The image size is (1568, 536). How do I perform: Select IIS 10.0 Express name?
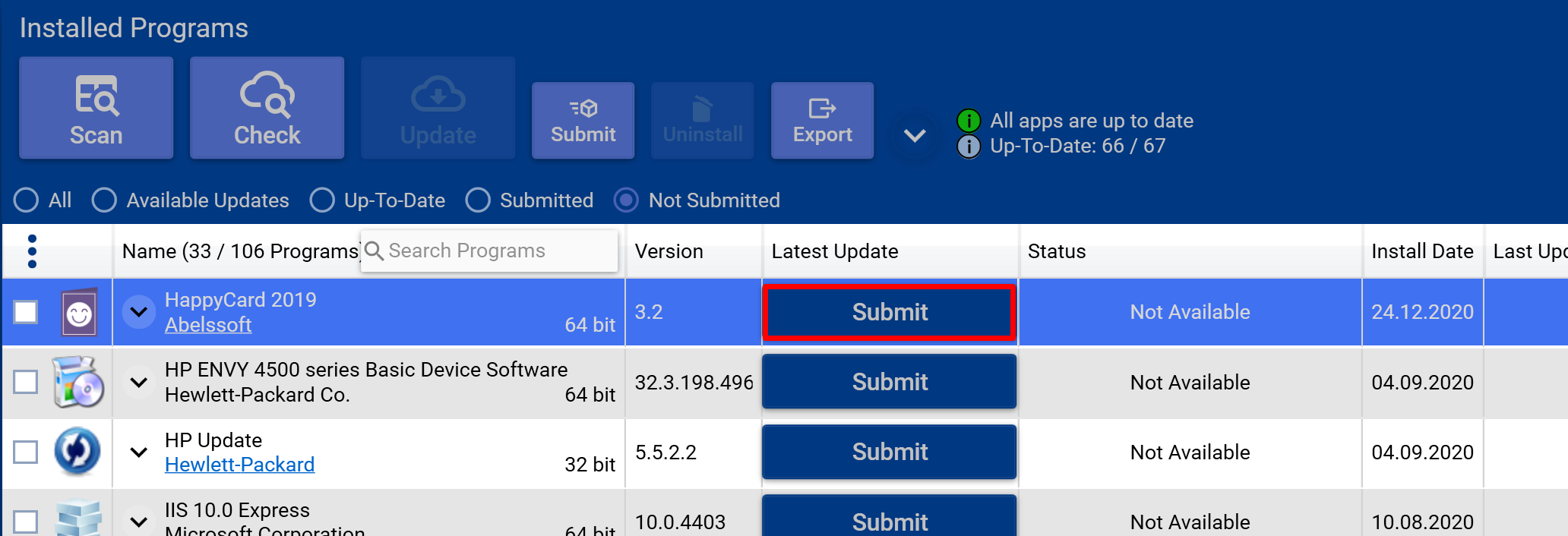click(x=237, y=510)
